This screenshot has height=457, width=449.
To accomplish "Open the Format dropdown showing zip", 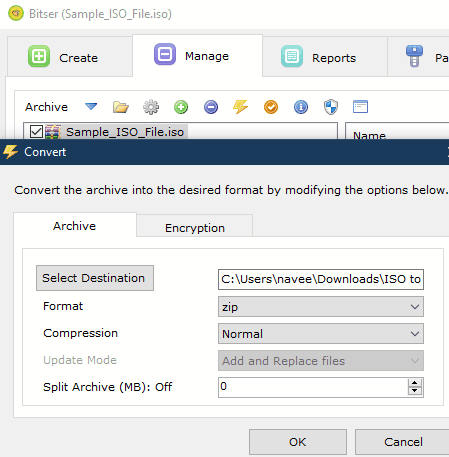I will click(321, 306).
